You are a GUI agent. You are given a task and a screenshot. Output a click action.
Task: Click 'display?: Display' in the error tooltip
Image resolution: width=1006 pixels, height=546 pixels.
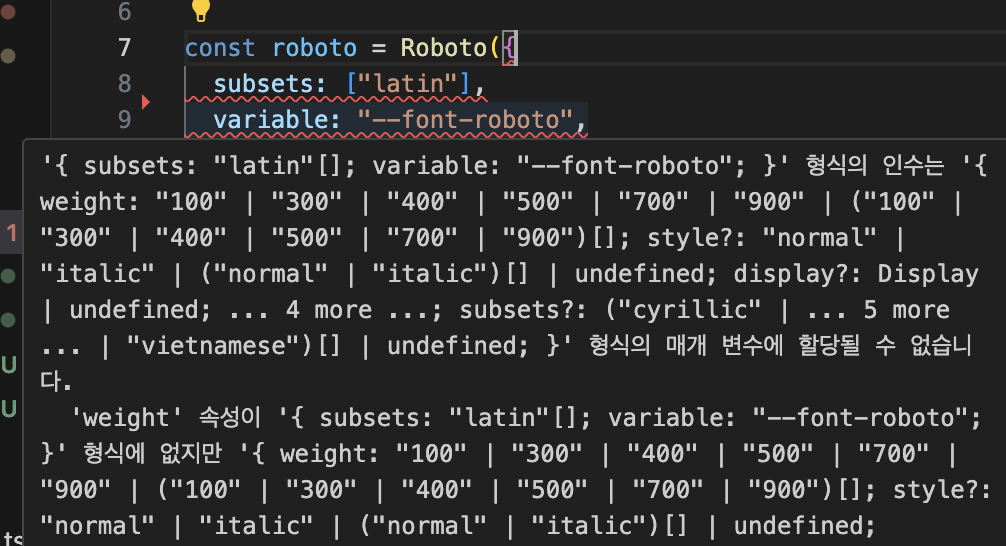point(856,274)
